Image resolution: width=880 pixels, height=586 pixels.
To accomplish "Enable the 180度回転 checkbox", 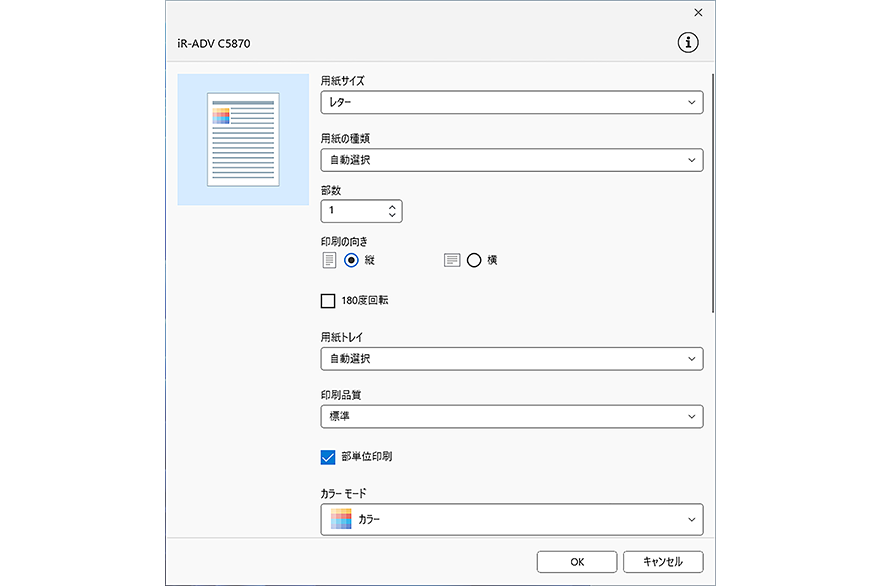I will [x=328, y=300].
